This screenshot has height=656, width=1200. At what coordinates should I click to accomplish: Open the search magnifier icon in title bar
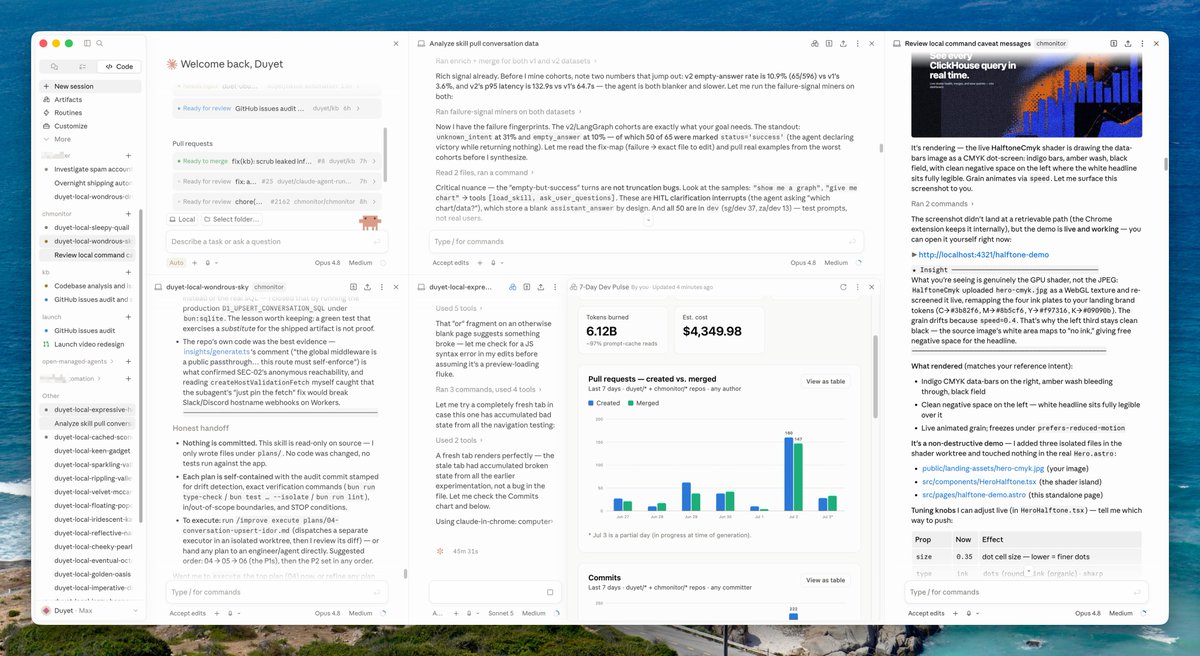(100, 44)
